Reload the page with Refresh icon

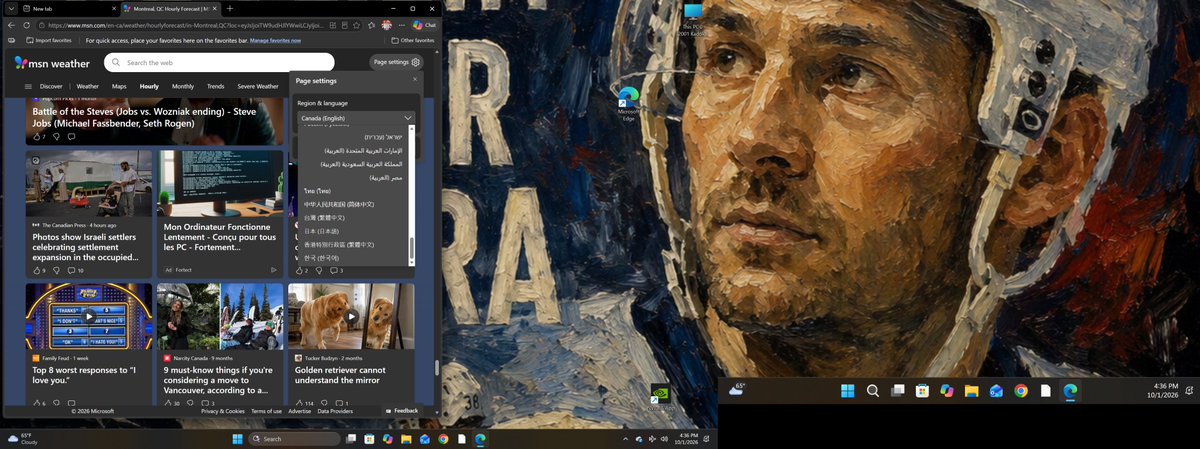(x=27, y=25)
